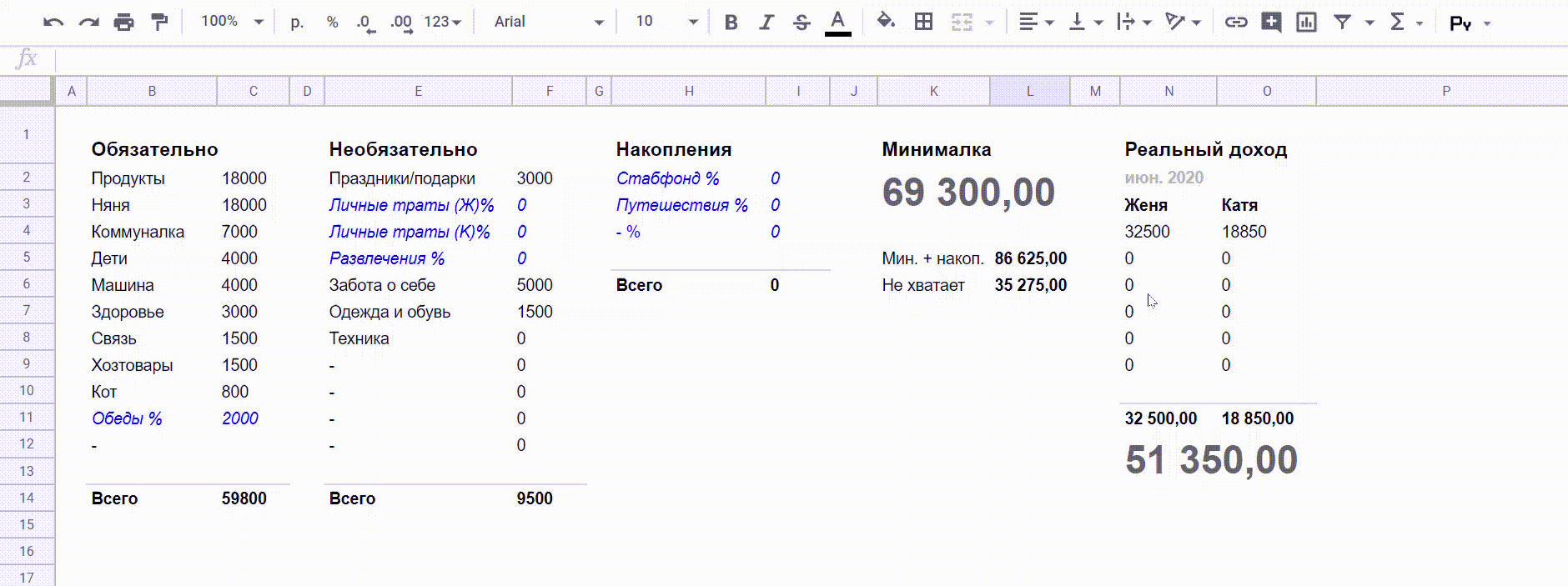Select the 'Не хватает' cell
Viewport: 1568px width, 586px height.
[x=922, y=285]
